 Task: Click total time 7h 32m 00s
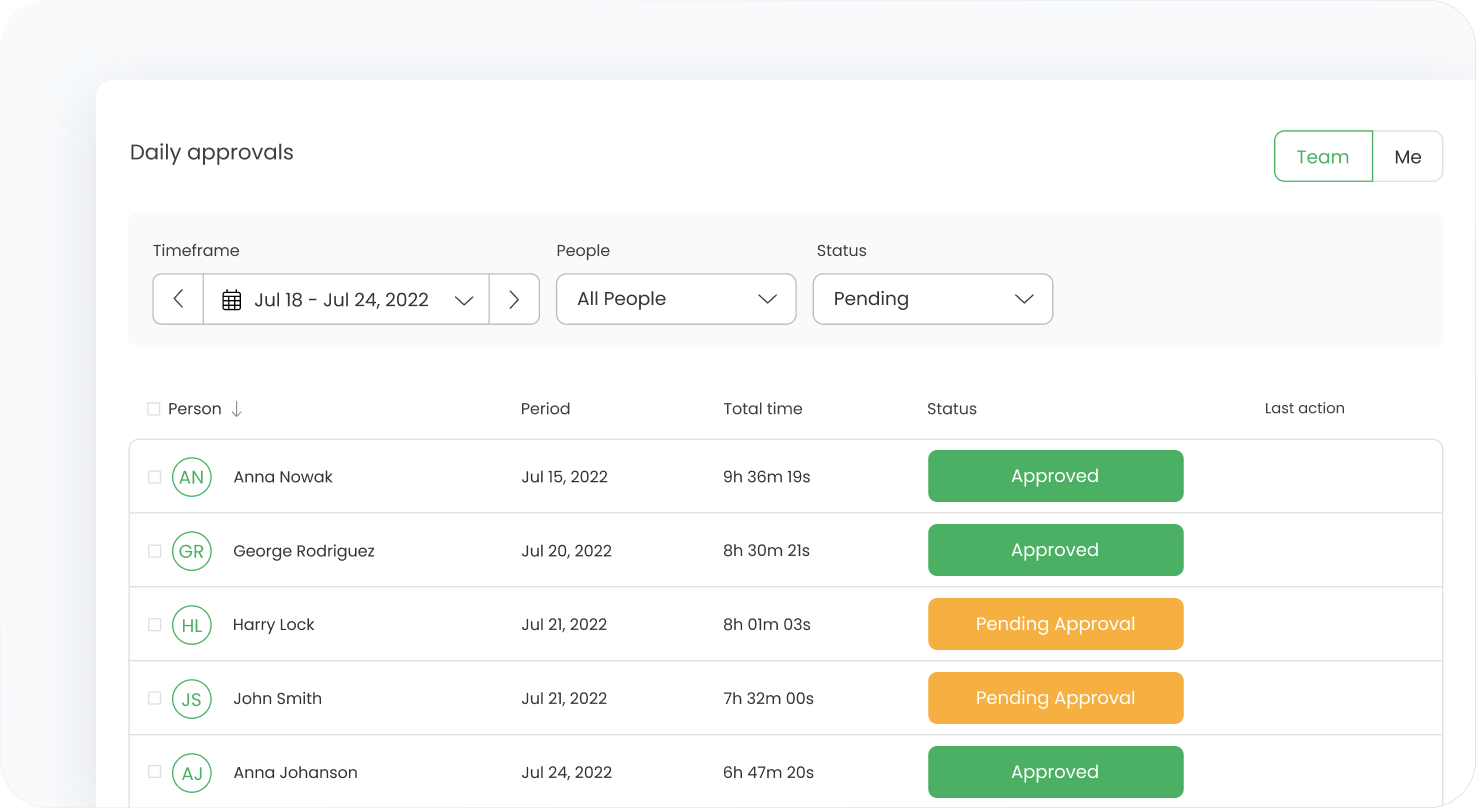pyautogui.click(x=769, y=699)
